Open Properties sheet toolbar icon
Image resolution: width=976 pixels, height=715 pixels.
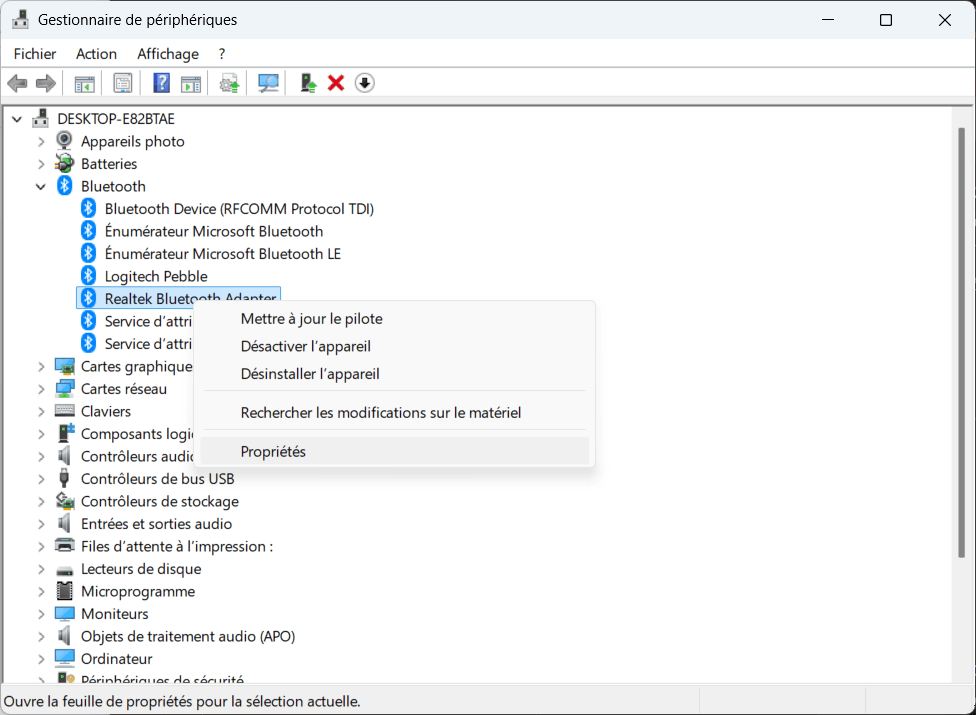[123, 83]
